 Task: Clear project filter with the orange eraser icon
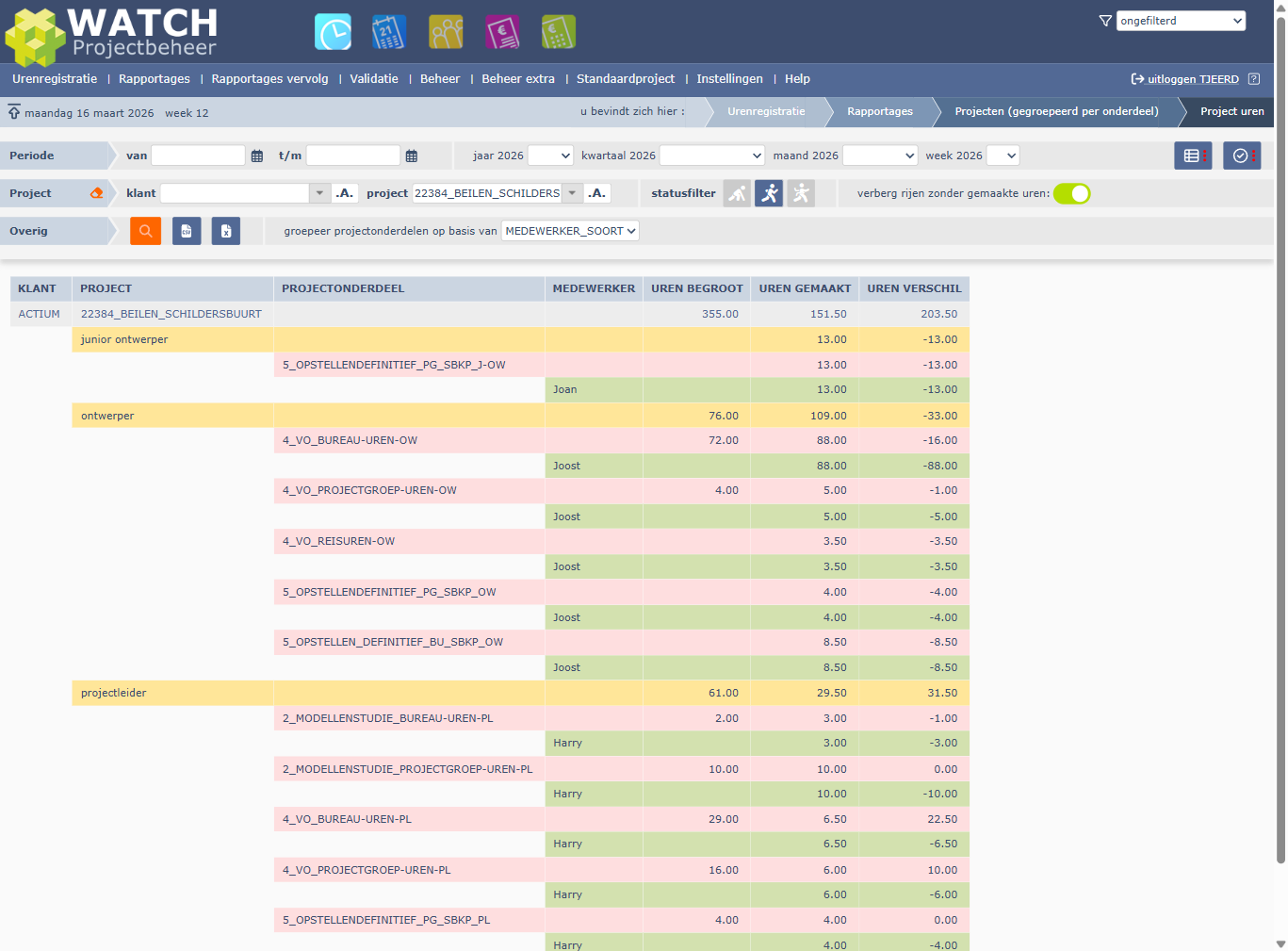pos(96,193)
